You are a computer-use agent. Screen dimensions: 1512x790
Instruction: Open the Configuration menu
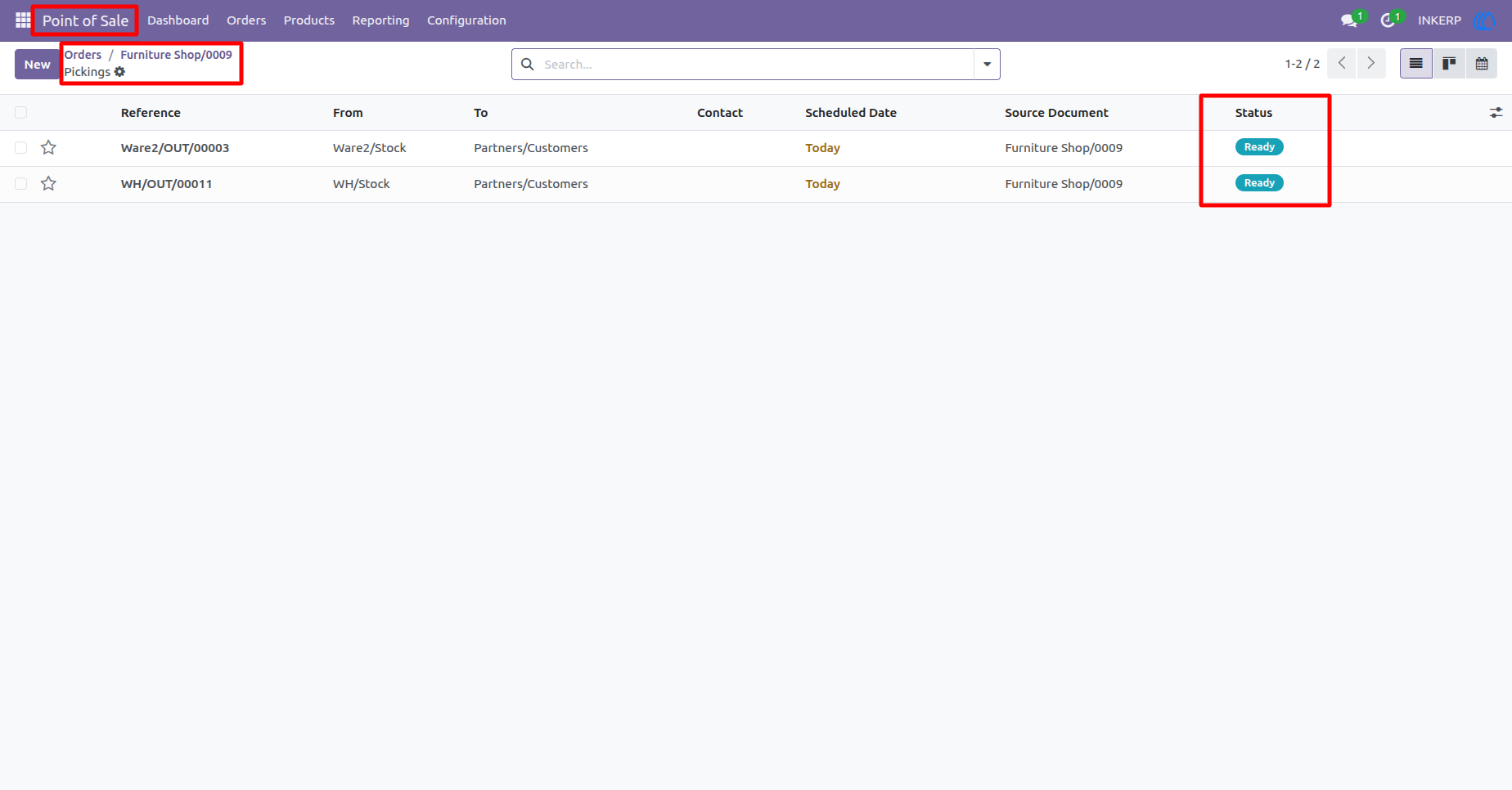coord(466,20)
